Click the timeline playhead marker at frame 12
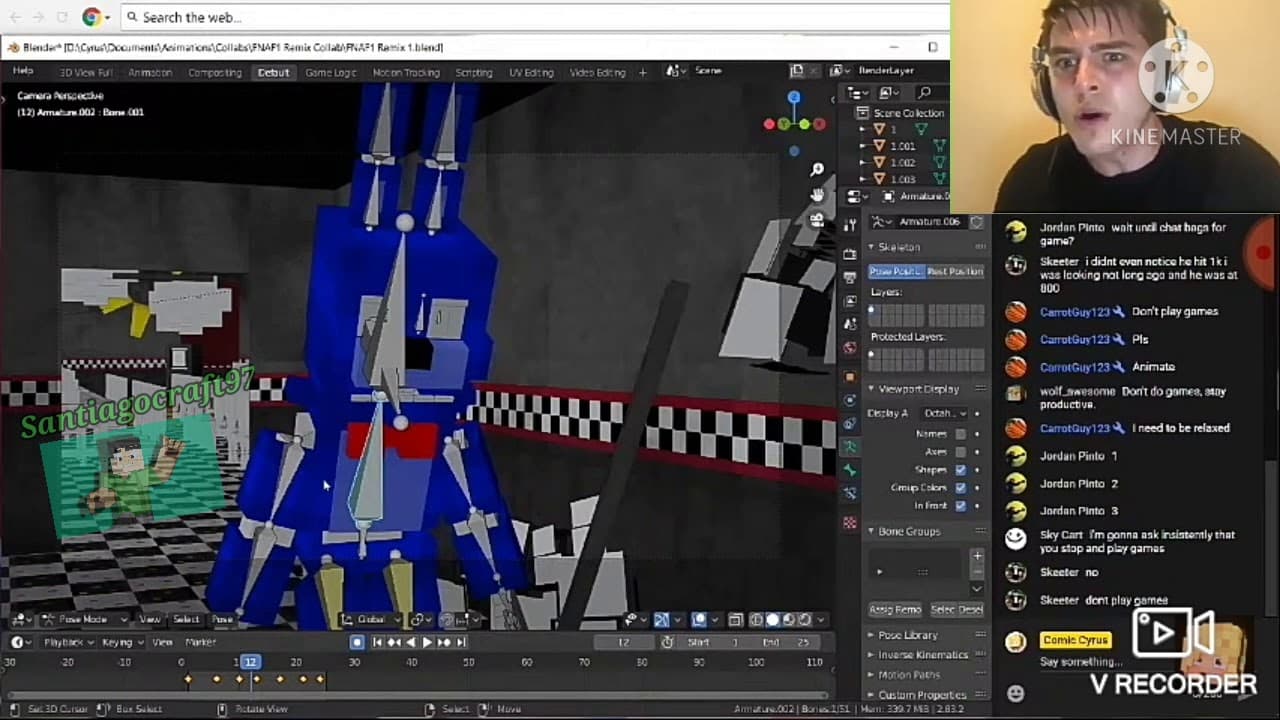The height and width of the screenshot is (720, 1280). click(x=250, y=662)
